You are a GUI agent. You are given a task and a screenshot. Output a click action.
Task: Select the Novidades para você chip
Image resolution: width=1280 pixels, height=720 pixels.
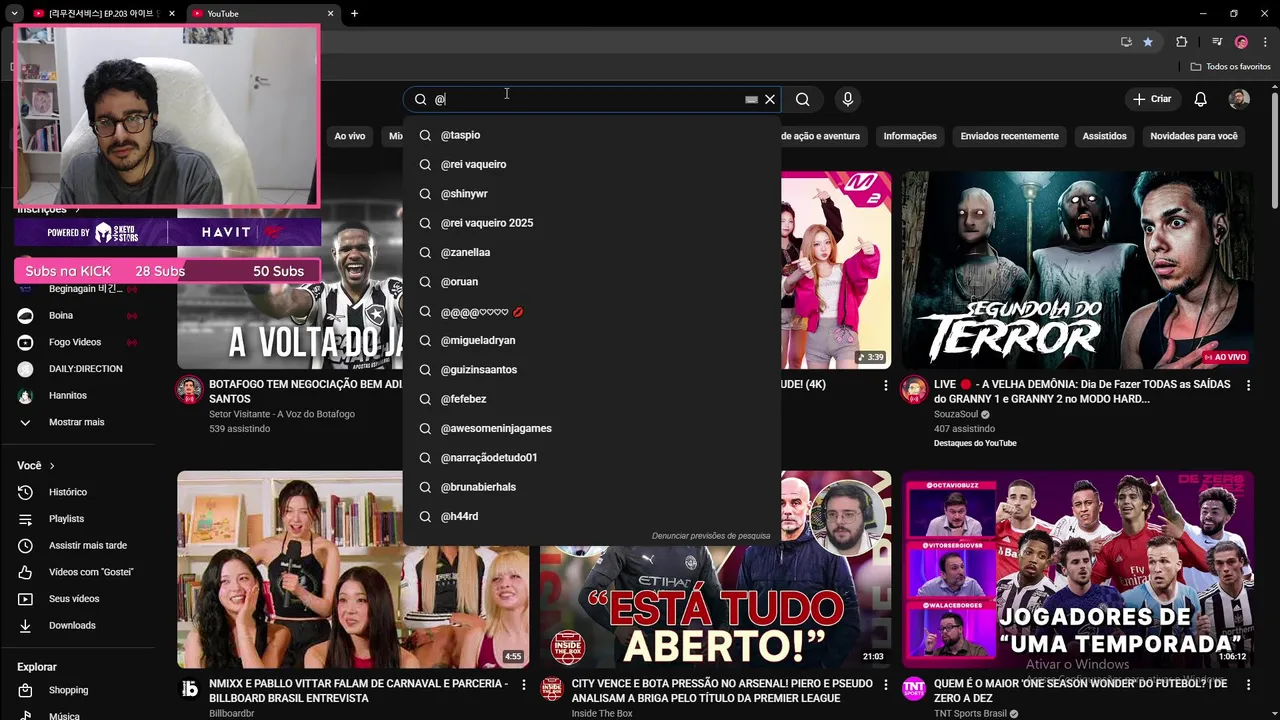click(1194, 136)
